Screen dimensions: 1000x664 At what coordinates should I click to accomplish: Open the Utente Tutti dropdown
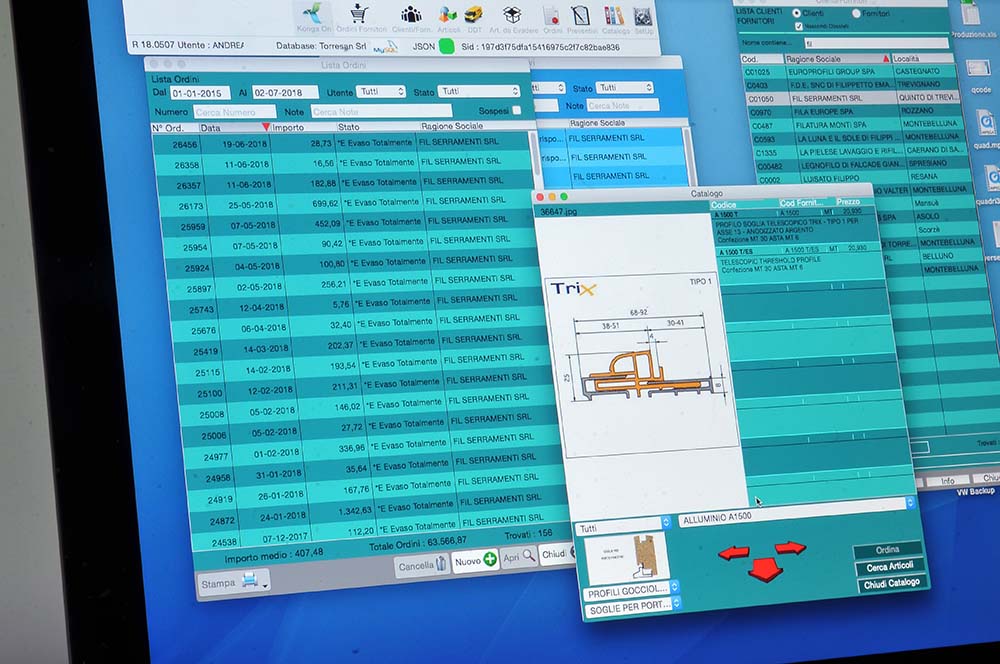(381, 92)
